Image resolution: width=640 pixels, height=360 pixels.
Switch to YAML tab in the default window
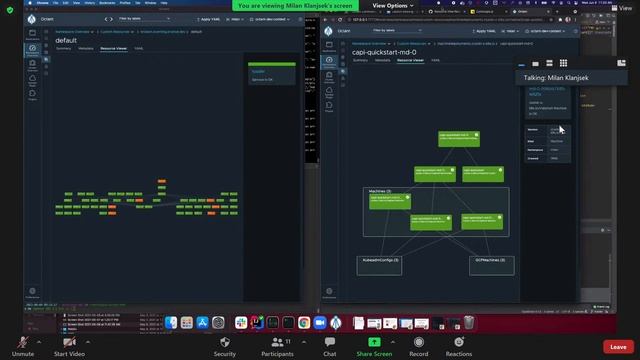[139, 49]
